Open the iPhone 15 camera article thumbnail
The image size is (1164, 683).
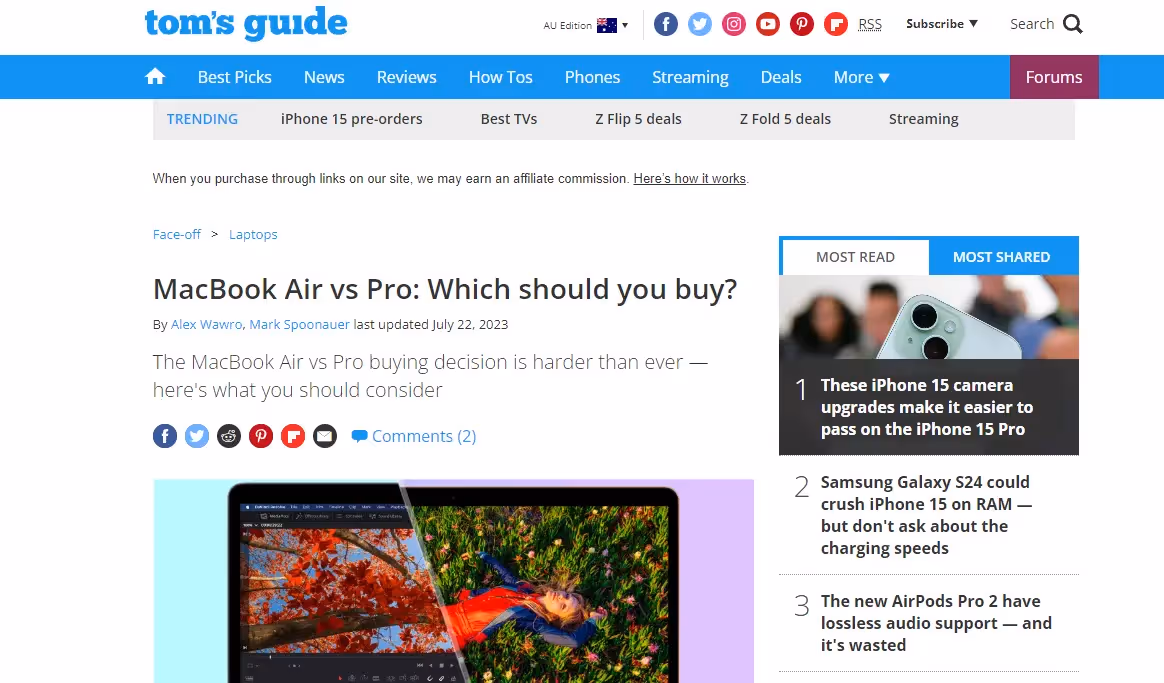pos(929,317)
